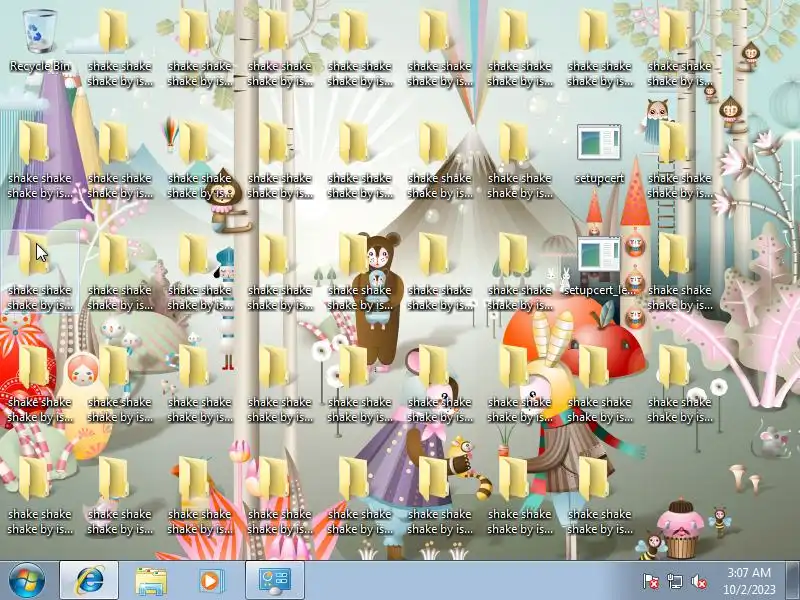The width and height of the screenshot is (800, 600).
Task: Select the hover-highlighted folder under the mouse pointer
Action: [x=40, y=271]
